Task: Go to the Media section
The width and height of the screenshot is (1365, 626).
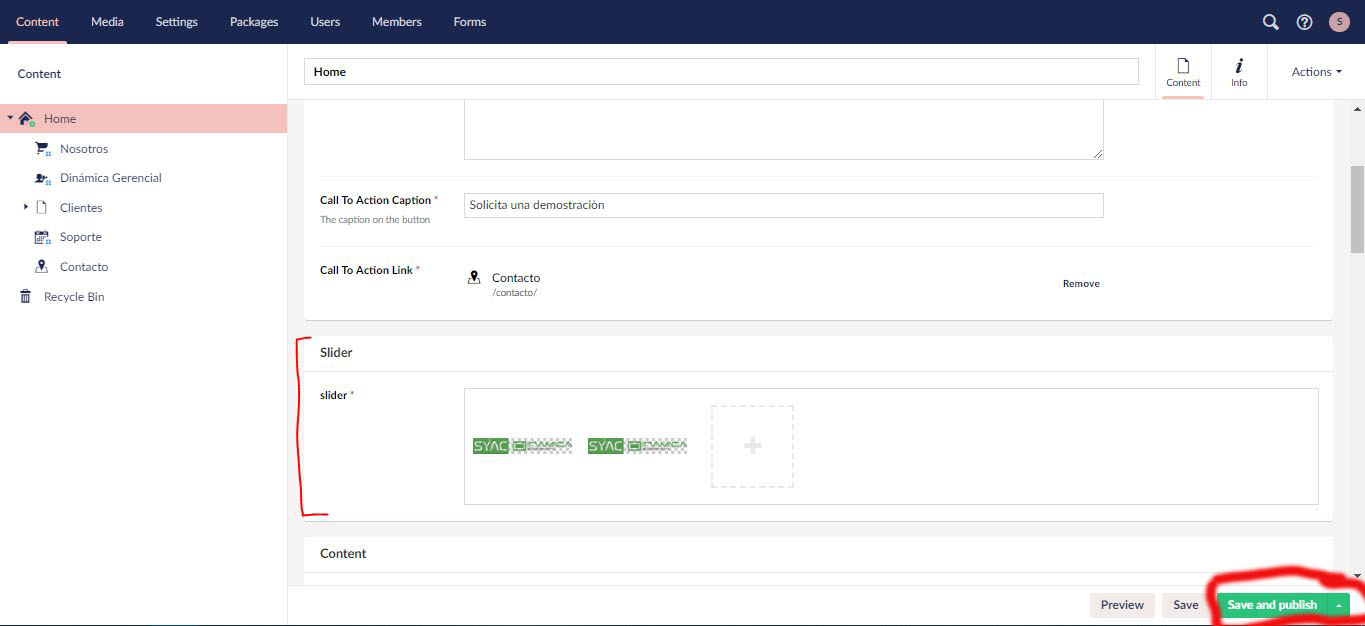Action: tap(107, 22)
